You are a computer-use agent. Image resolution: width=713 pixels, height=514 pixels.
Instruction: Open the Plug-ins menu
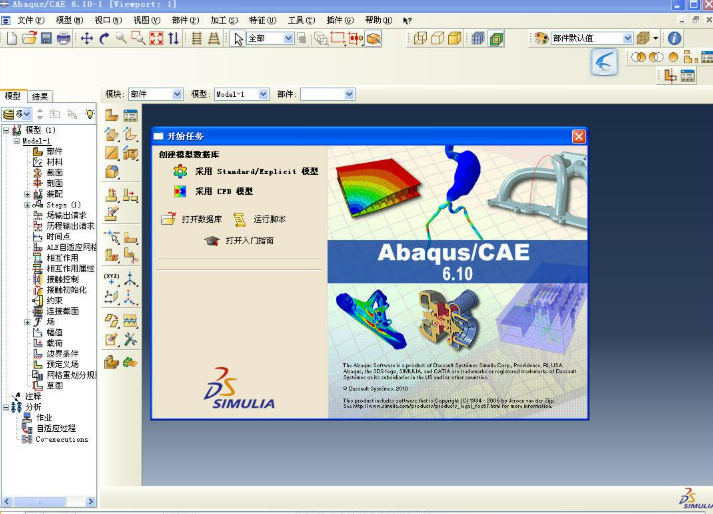[340, 20]
